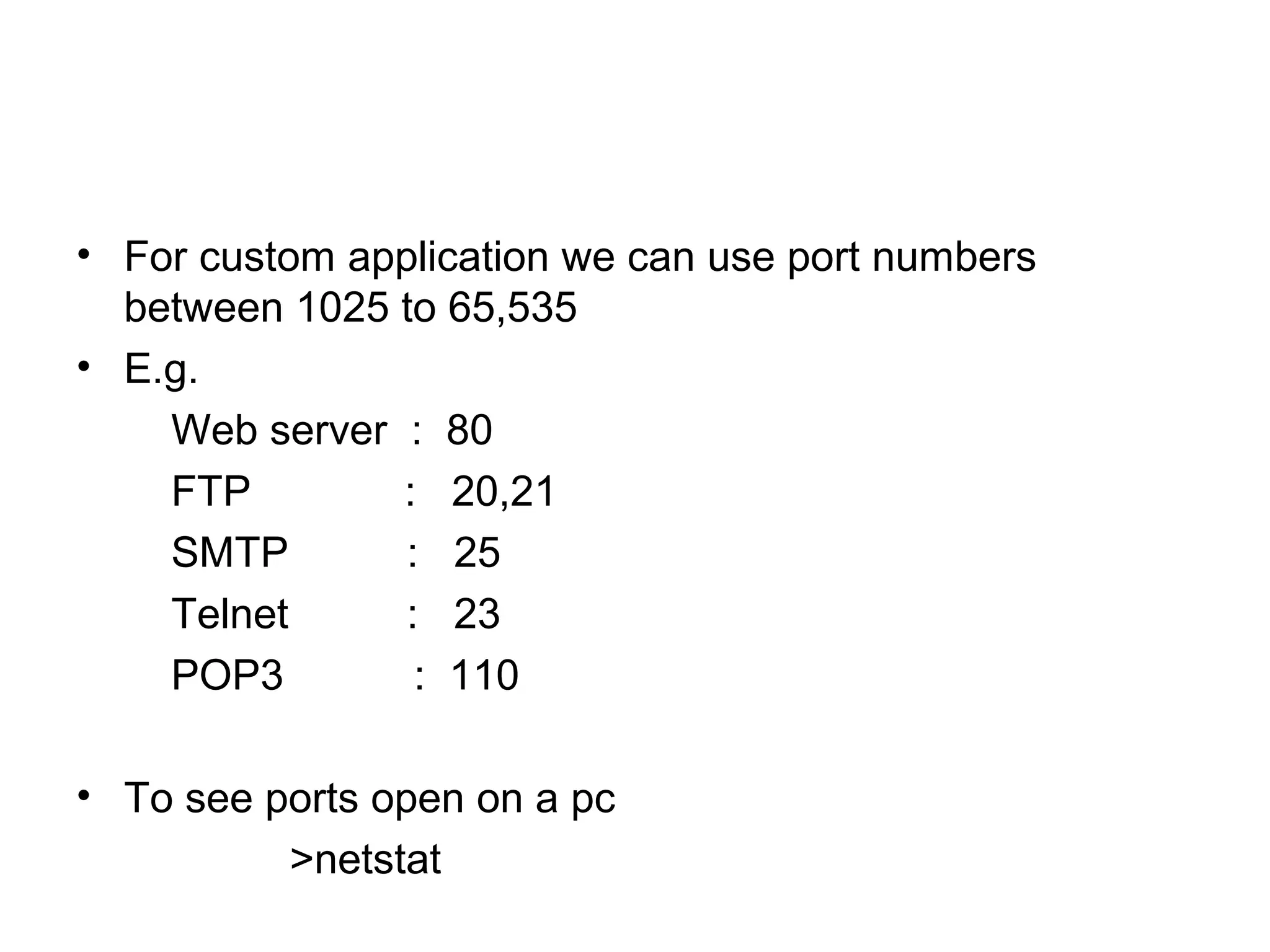Screen dimensions: 1270x952
Task: Click the bullet point before 'For custom'
Action: point(84,255)
